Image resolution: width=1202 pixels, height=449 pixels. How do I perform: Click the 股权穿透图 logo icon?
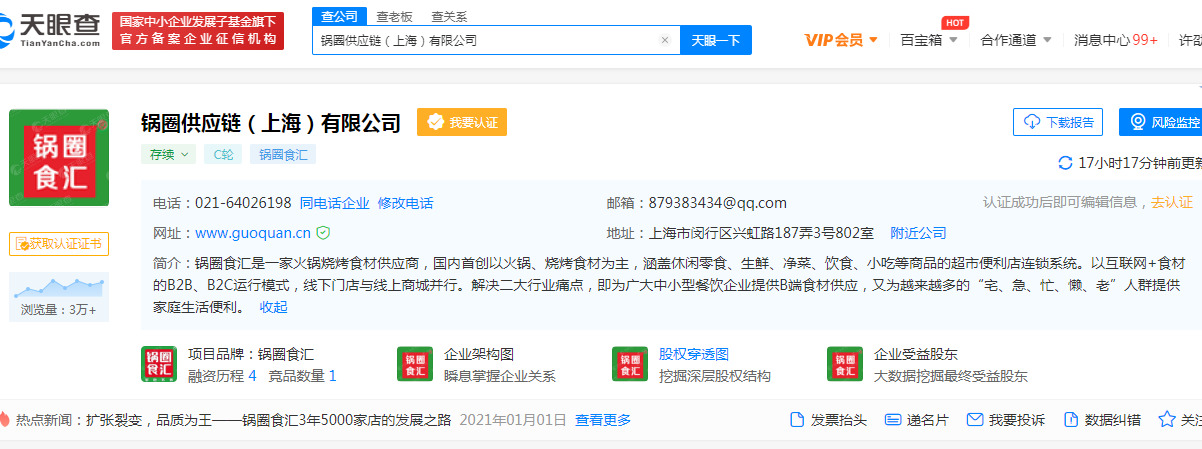click(x=630, y=364)
